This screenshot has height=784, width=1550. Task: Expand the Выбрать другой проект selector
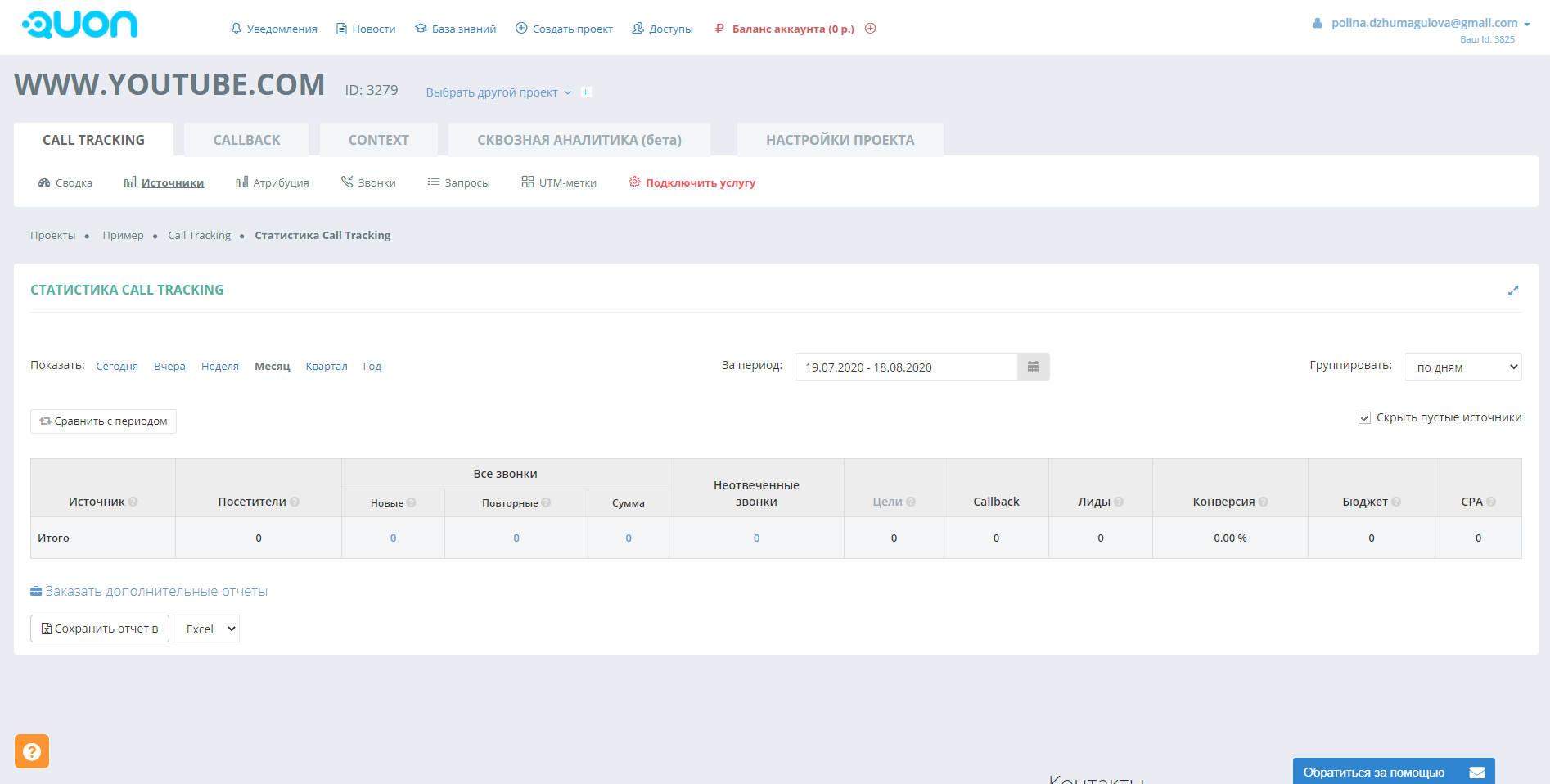[x=498, y=92]
